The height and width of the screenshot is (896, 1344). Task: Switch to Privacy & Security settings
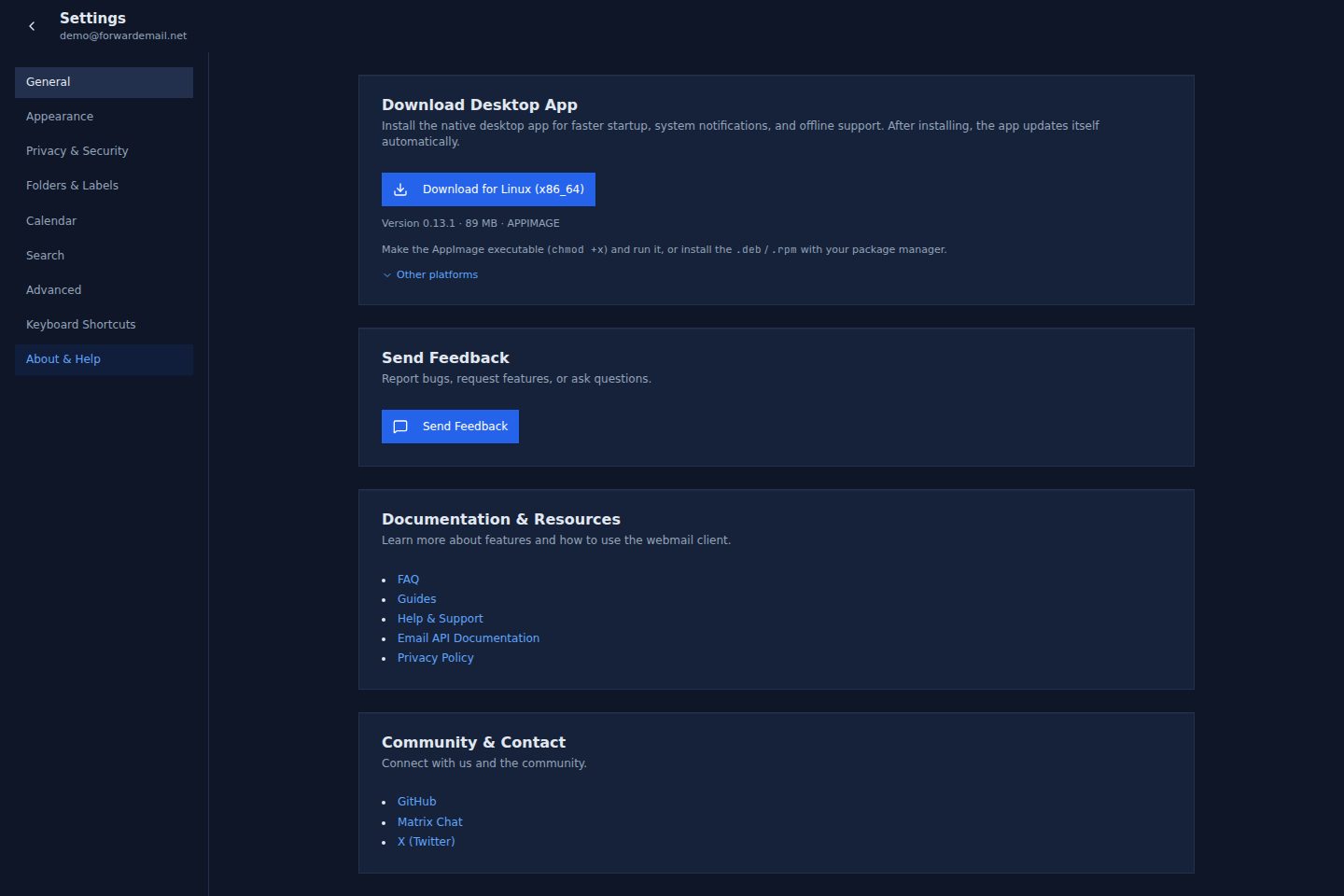(x=104, y=151)
